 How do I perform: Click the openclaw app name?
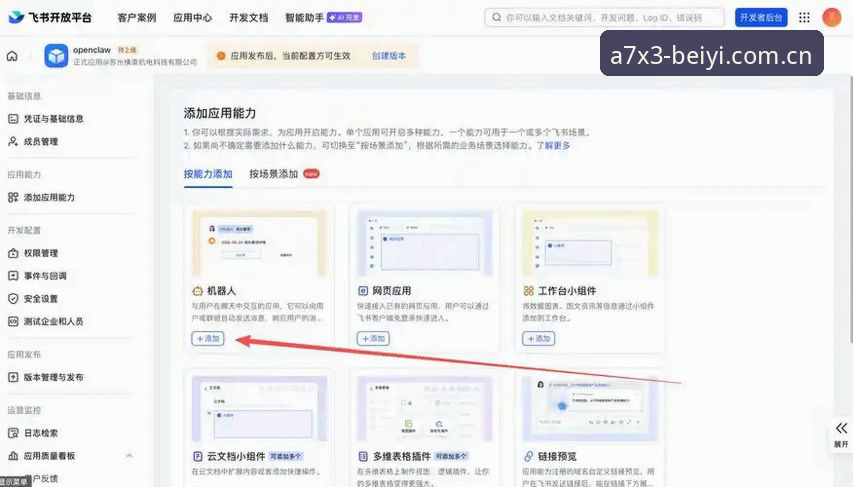click(x=92, y=50)
